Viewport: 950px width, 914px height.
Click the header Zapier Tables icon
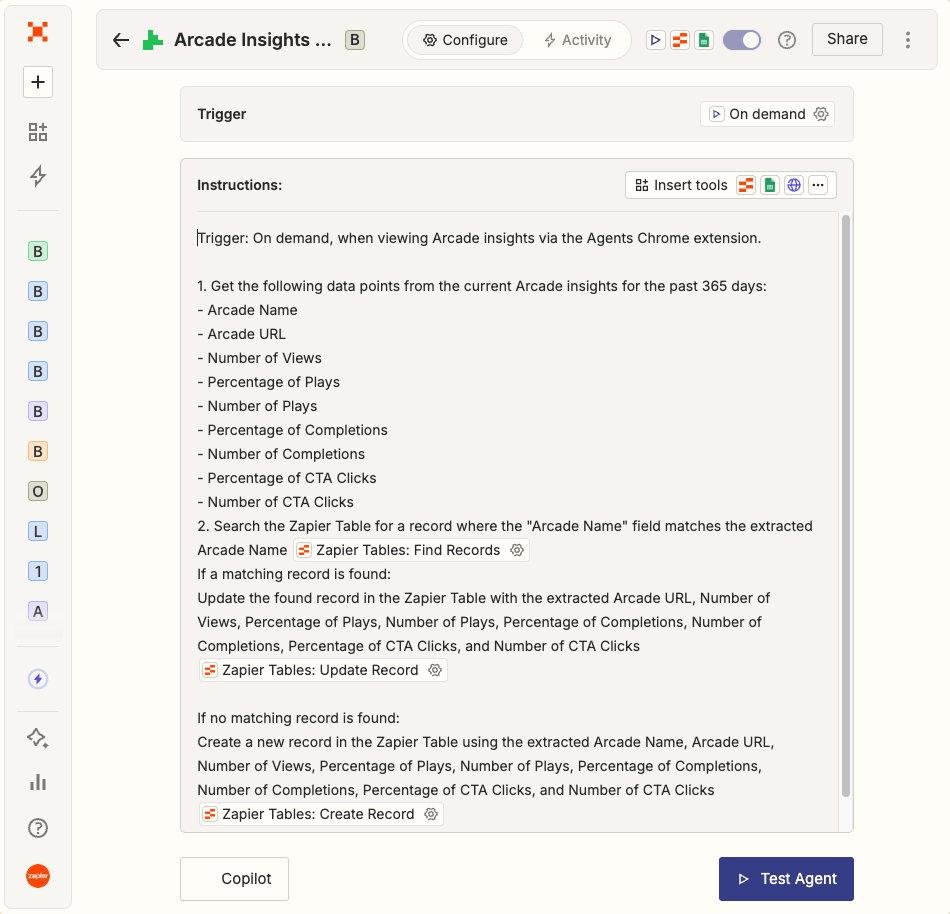680,40
